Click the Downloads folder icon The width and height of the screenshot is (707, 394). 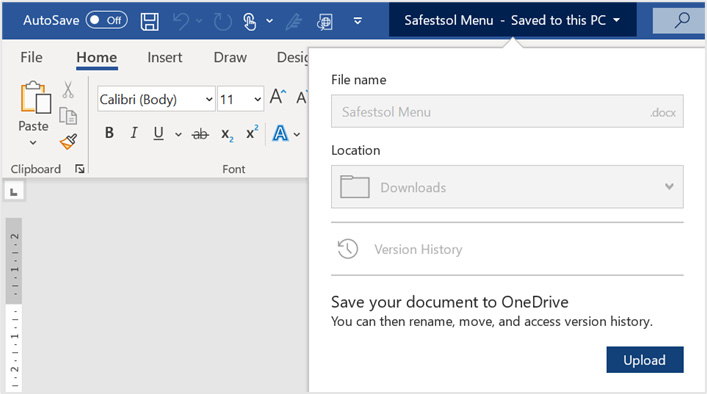(354, 187)
